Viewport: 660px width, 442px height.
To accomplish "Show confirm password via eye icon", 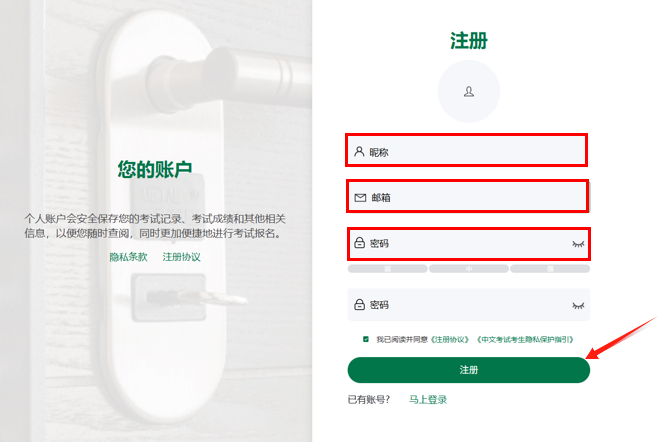I will click(x=578, y=306).
